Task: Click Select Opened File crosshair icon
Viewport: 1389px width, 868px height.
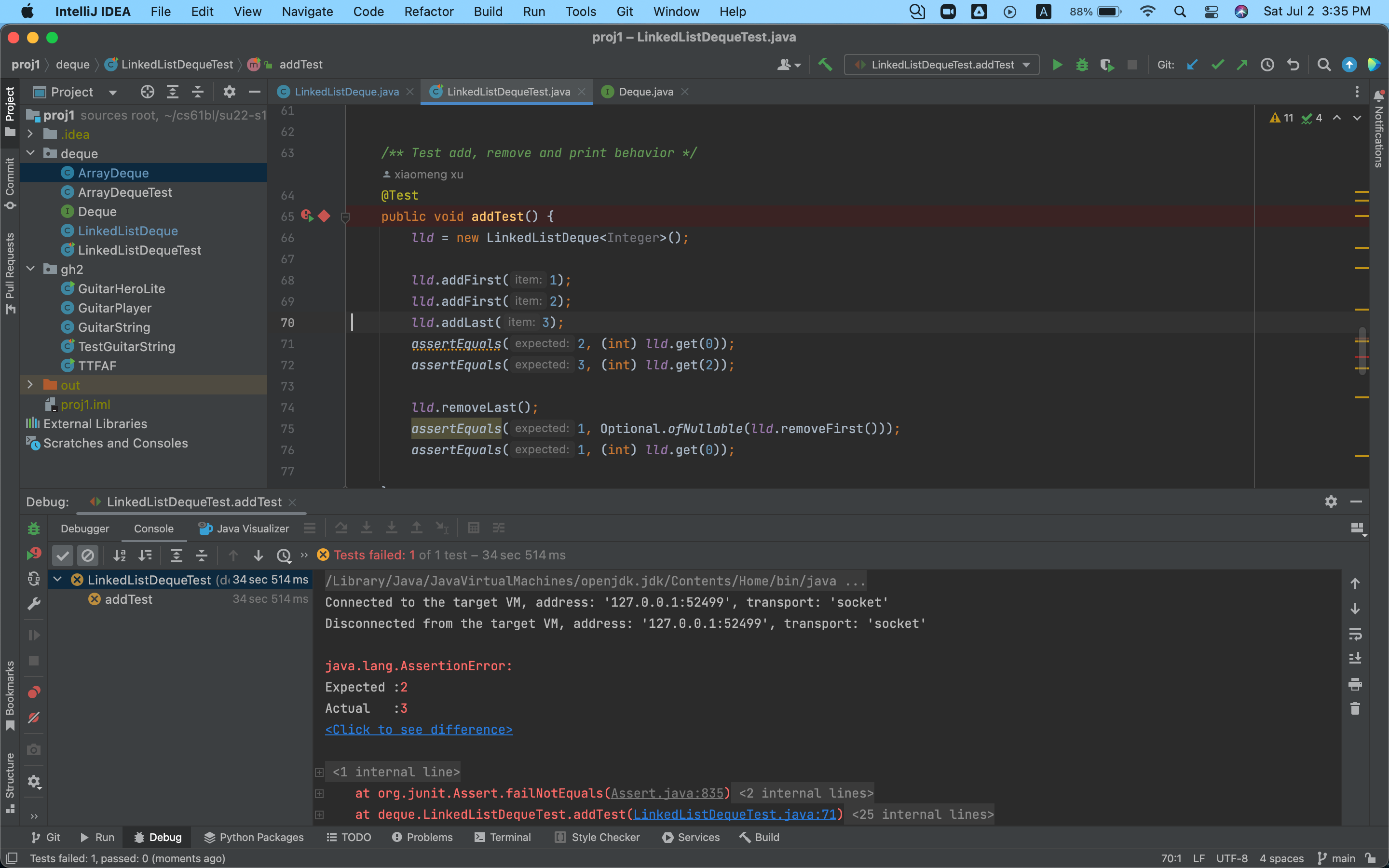Action: (x=147, y=92)
